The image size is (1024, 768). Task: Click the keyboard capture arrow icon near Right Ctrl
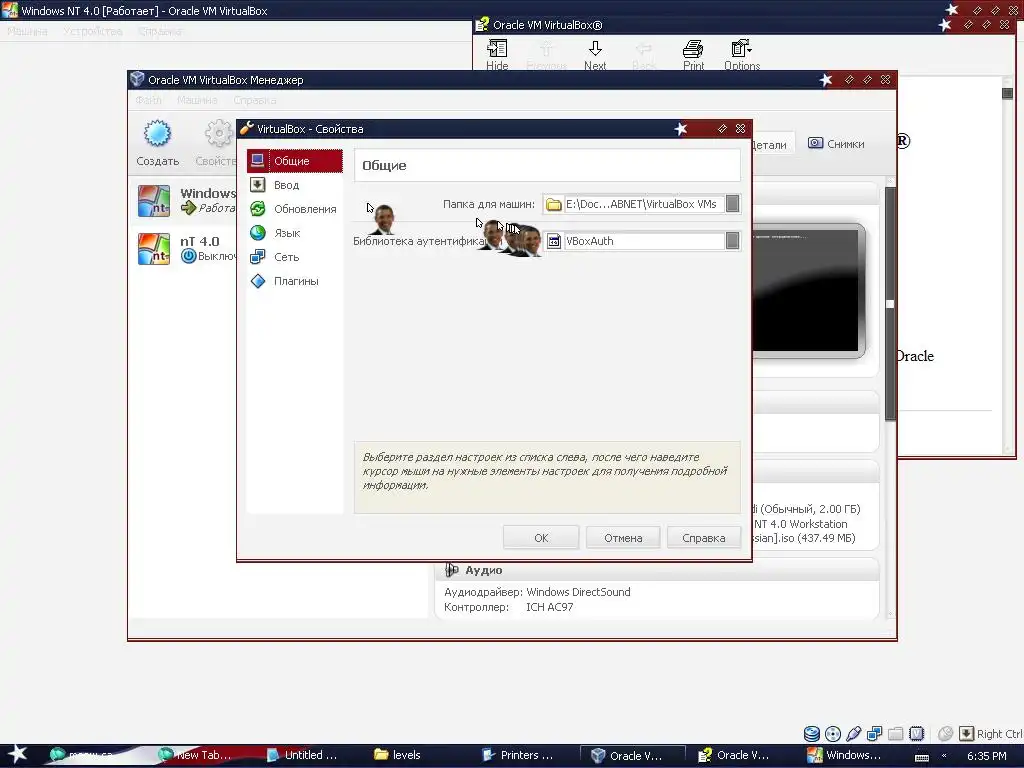[x=966, y=733]
